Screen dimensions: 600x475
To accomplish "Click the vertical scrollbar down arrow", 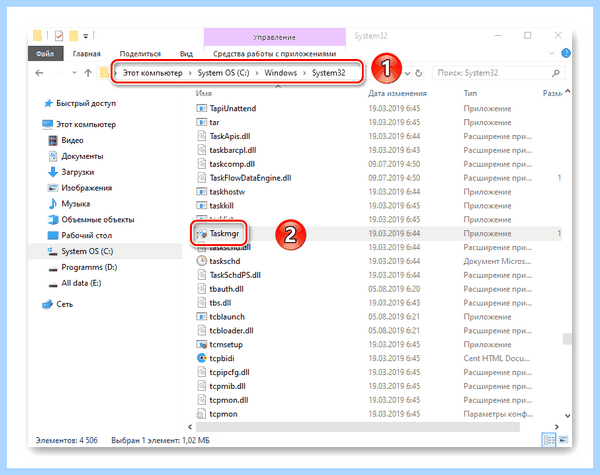I will click(x=567, y=416).
